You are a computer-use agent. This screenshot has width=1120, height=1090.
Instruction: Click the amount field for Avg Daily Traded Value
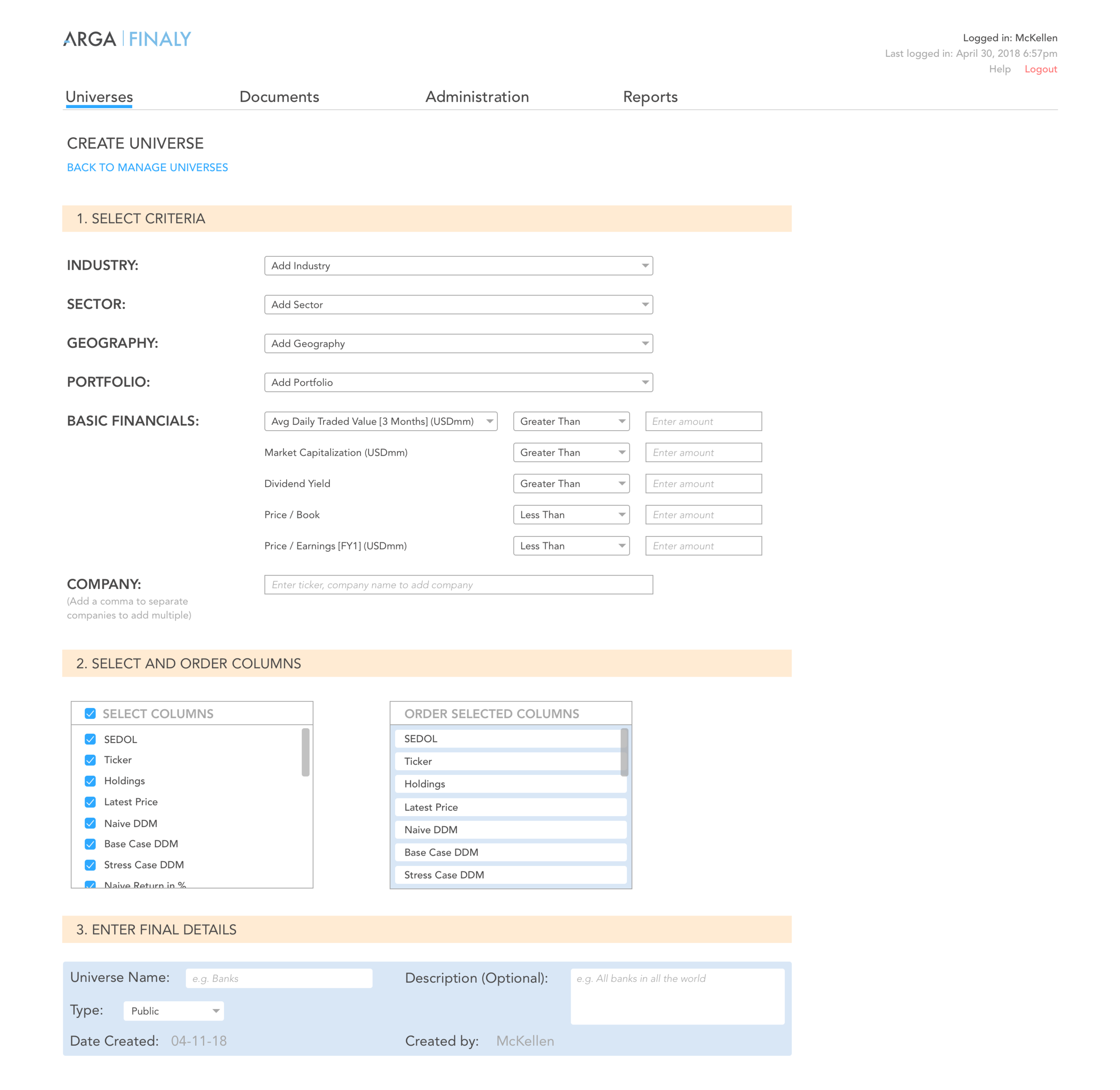point(703,421)
